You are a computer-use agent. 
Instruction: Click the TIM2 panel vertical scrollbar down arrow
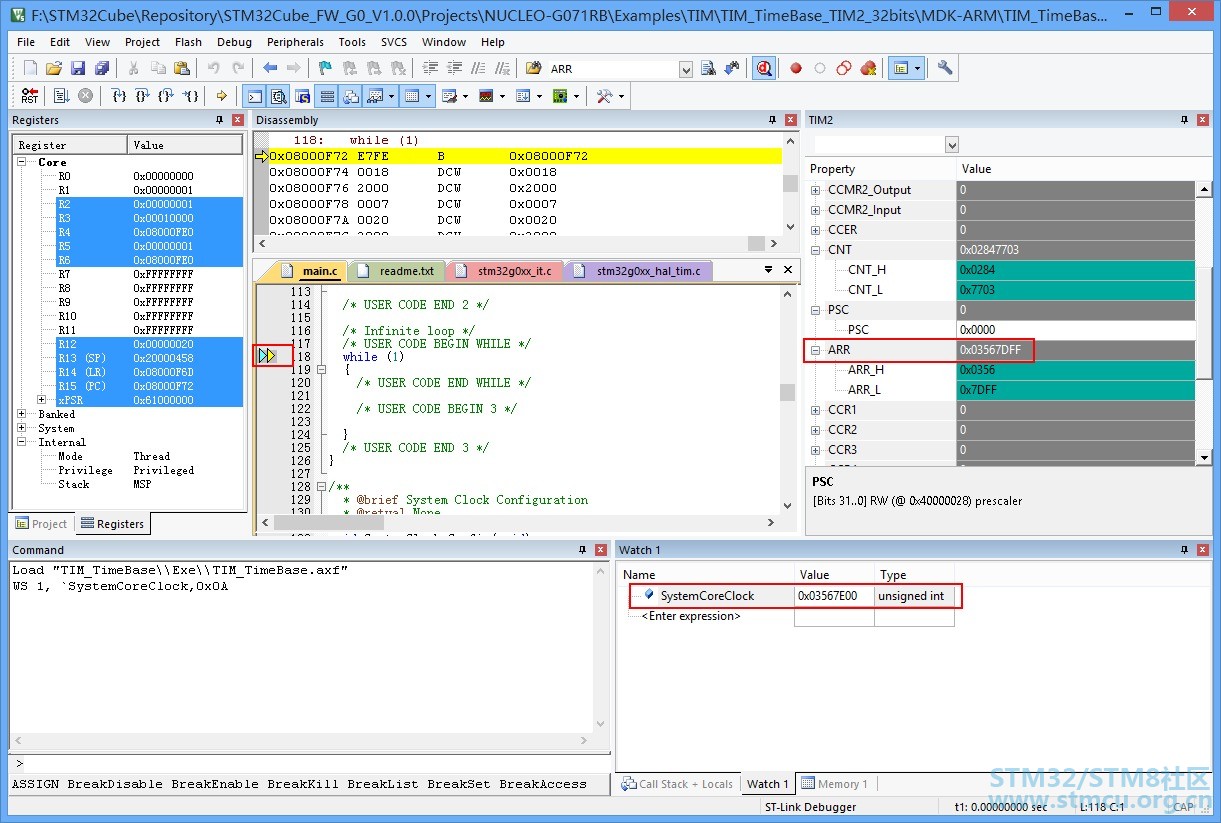point(1204,457)
